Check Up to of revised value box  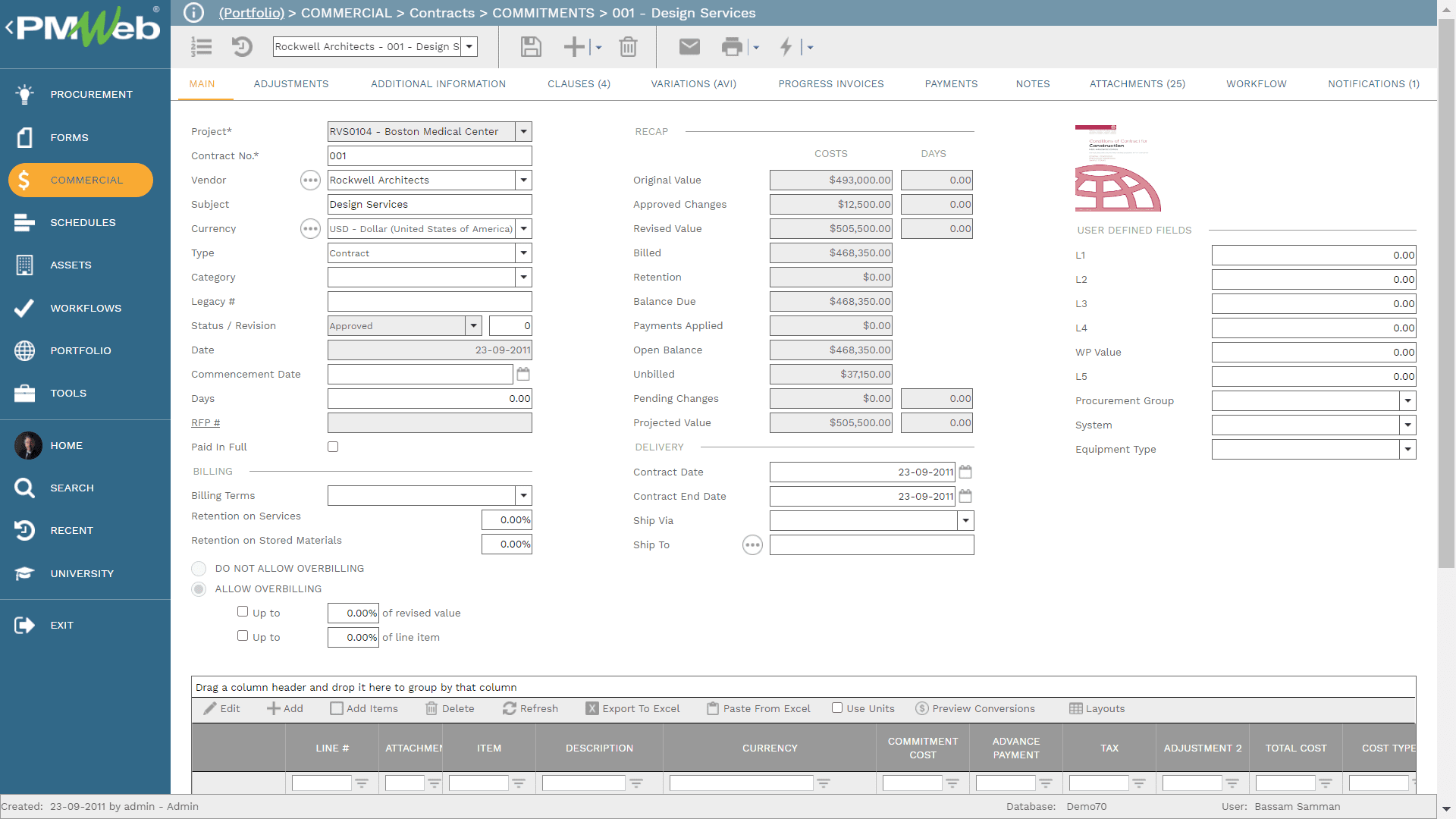click(x=243, y=611)
